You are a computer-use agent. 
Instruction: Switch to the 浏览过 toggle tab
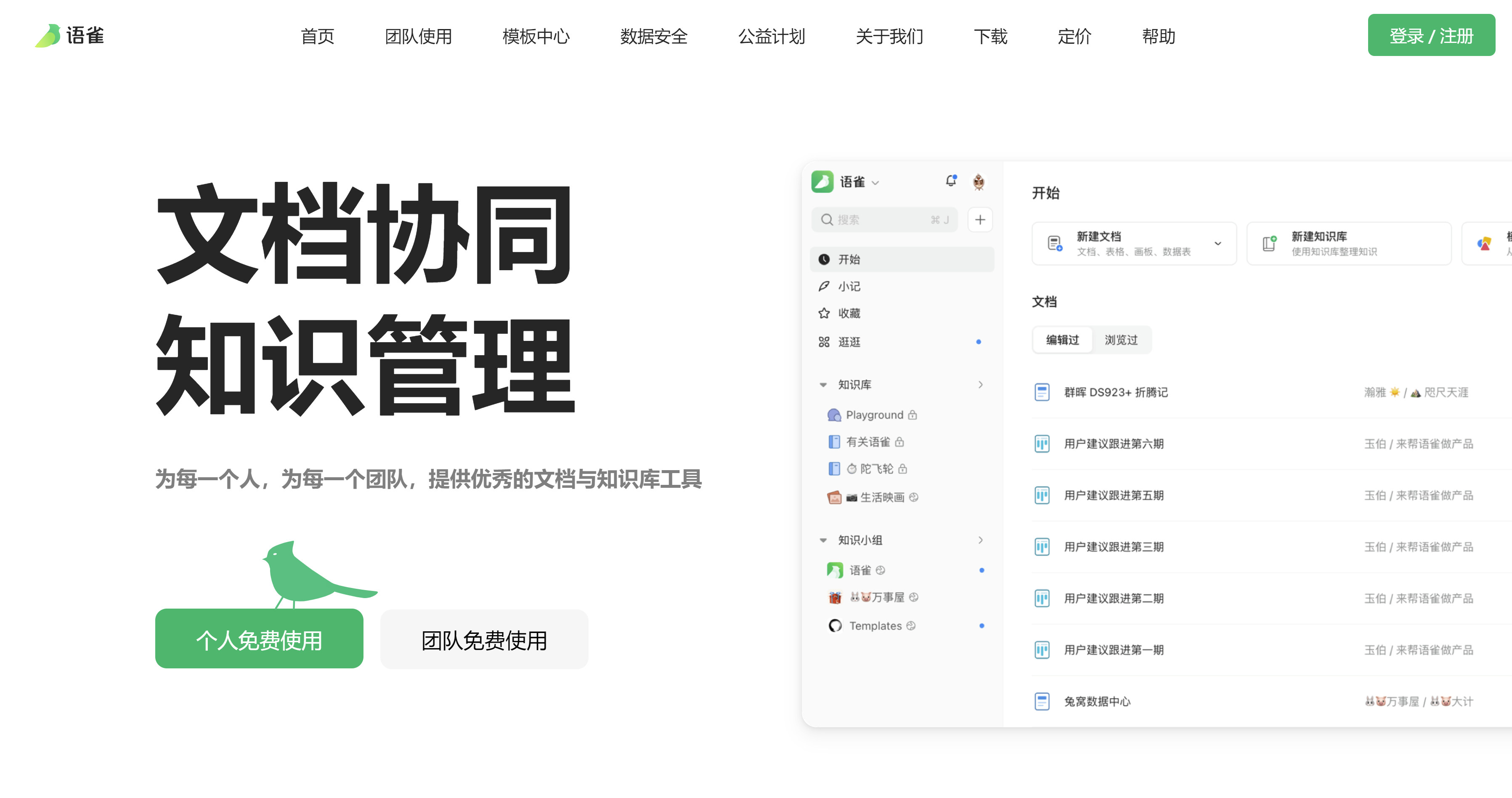(x=1120, y=340)
